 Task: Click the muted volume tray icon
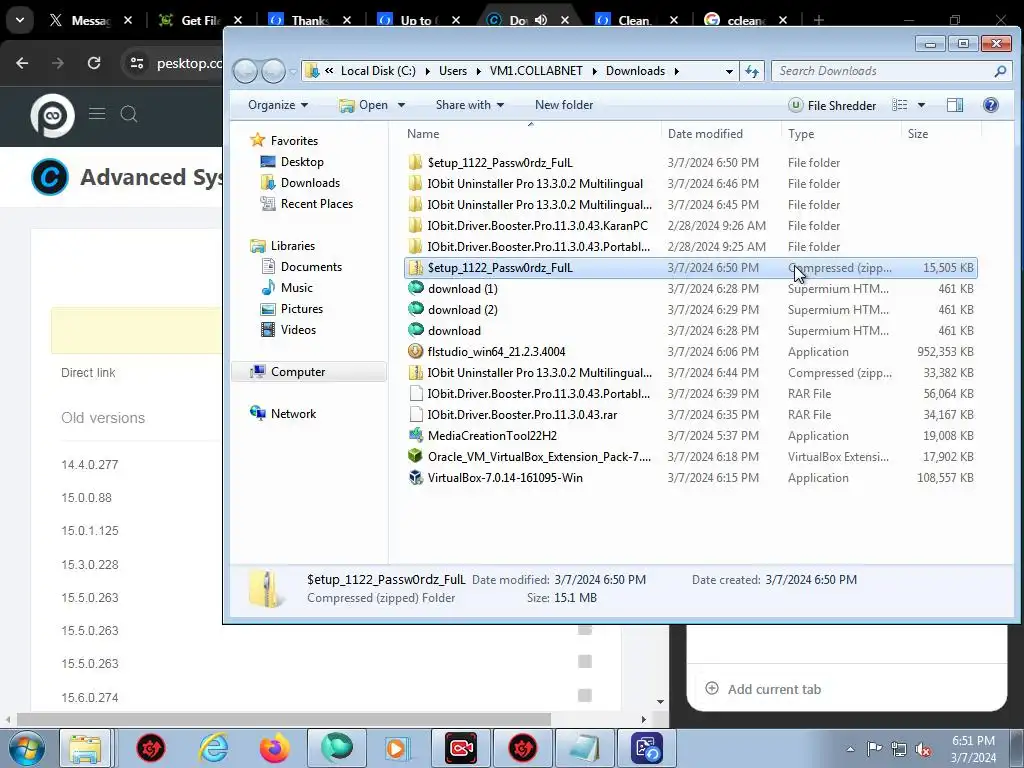tap(923, 749)
